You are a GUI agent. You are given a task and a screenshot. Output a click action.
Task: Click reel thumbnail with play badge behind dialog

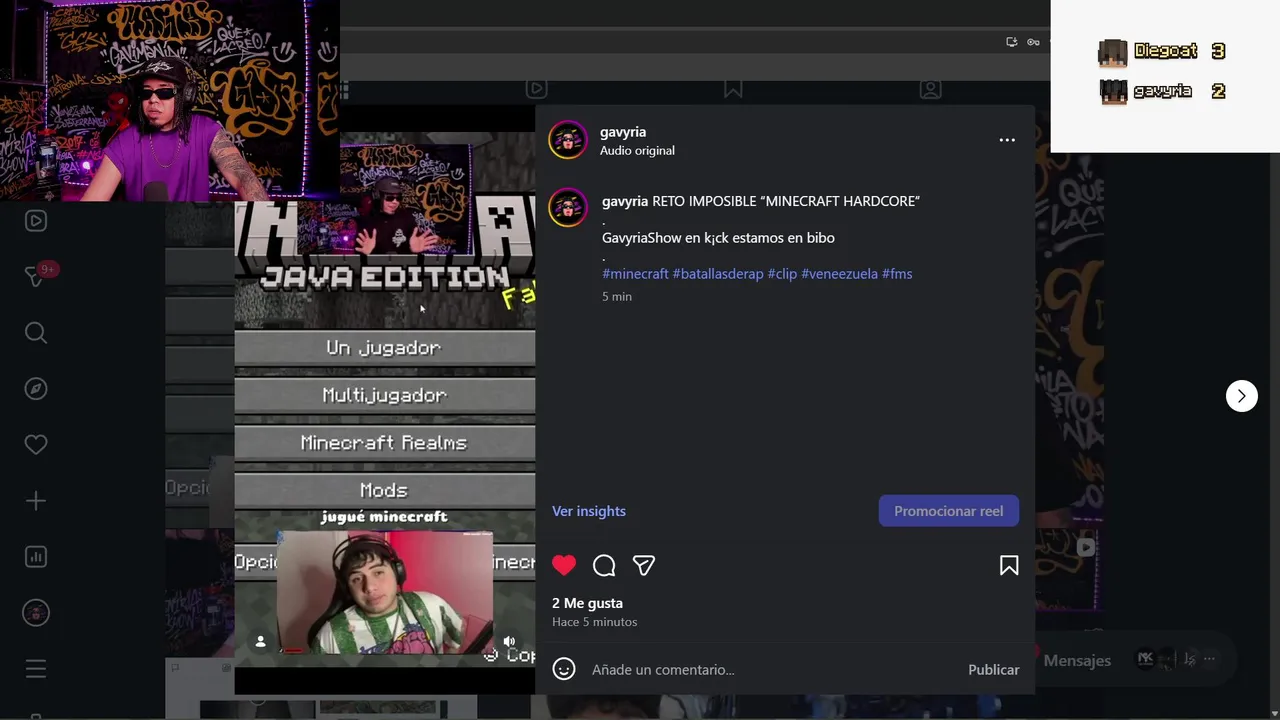point(1068,568)
